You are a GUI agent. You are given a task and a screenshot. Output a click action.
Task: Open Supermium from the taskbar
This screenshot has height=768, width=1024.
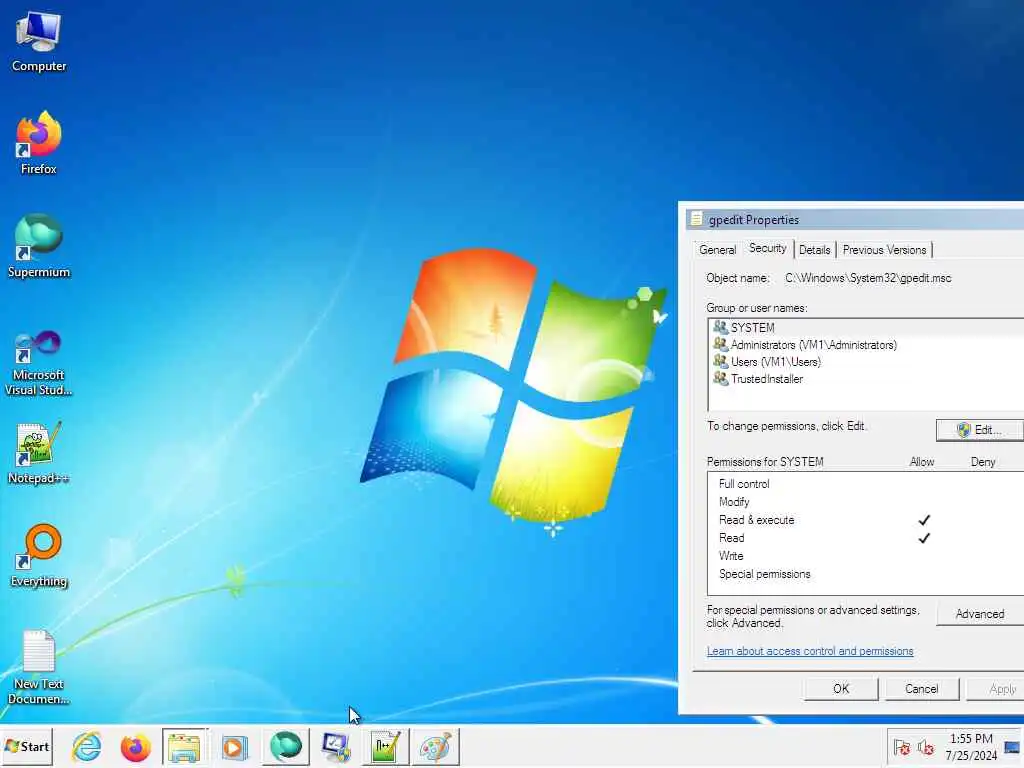click(x=285, y=746)
